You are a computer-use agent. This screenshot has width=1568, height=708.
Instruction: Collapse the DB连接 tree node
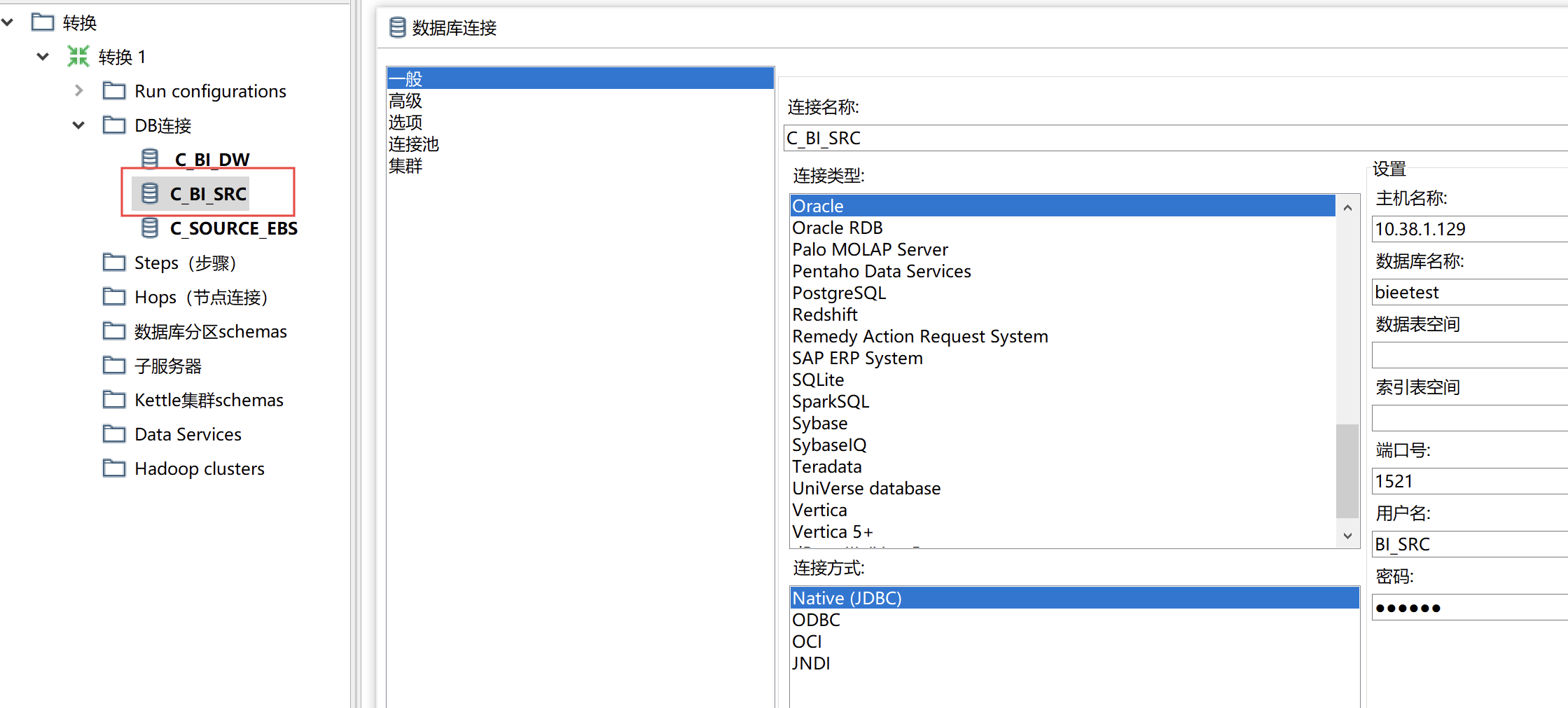click(78, 125)
